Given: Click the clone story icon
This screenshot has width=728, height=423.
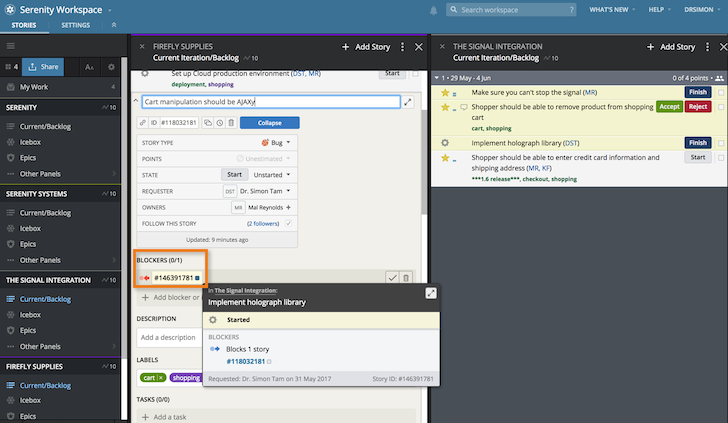Looking at the screenshot, I should (x=207, y=123).
